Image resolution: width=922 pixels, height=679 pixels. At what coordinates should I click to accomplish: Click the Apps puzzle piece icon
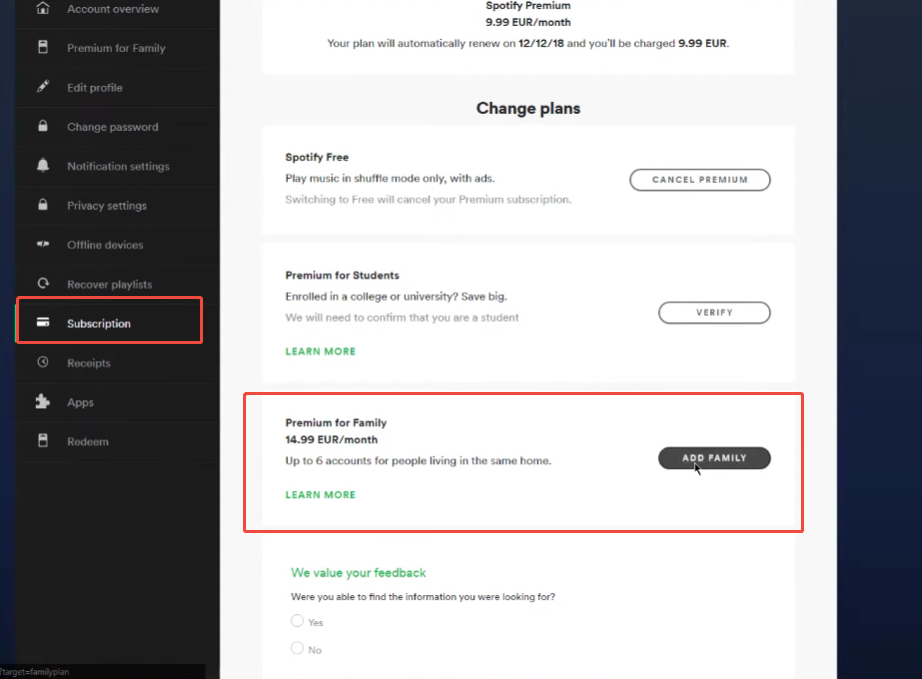42,402
